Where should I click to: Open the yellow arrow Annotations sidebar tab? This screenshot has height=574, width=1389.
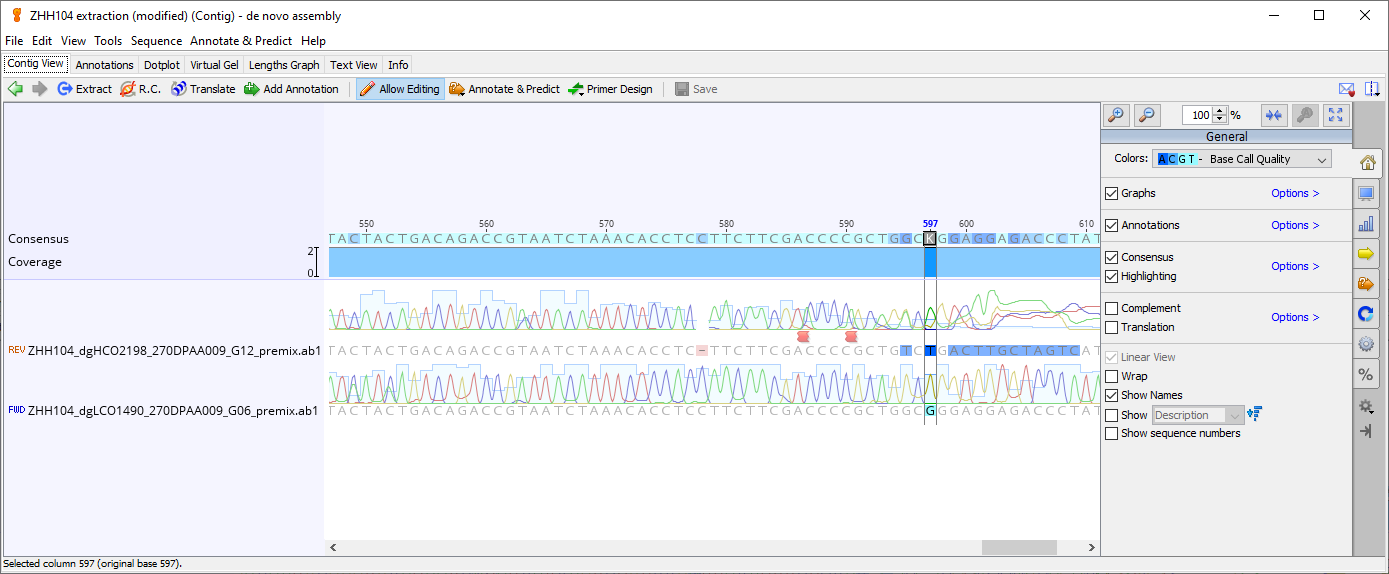pyautogui.click(x=1366, y=254)
